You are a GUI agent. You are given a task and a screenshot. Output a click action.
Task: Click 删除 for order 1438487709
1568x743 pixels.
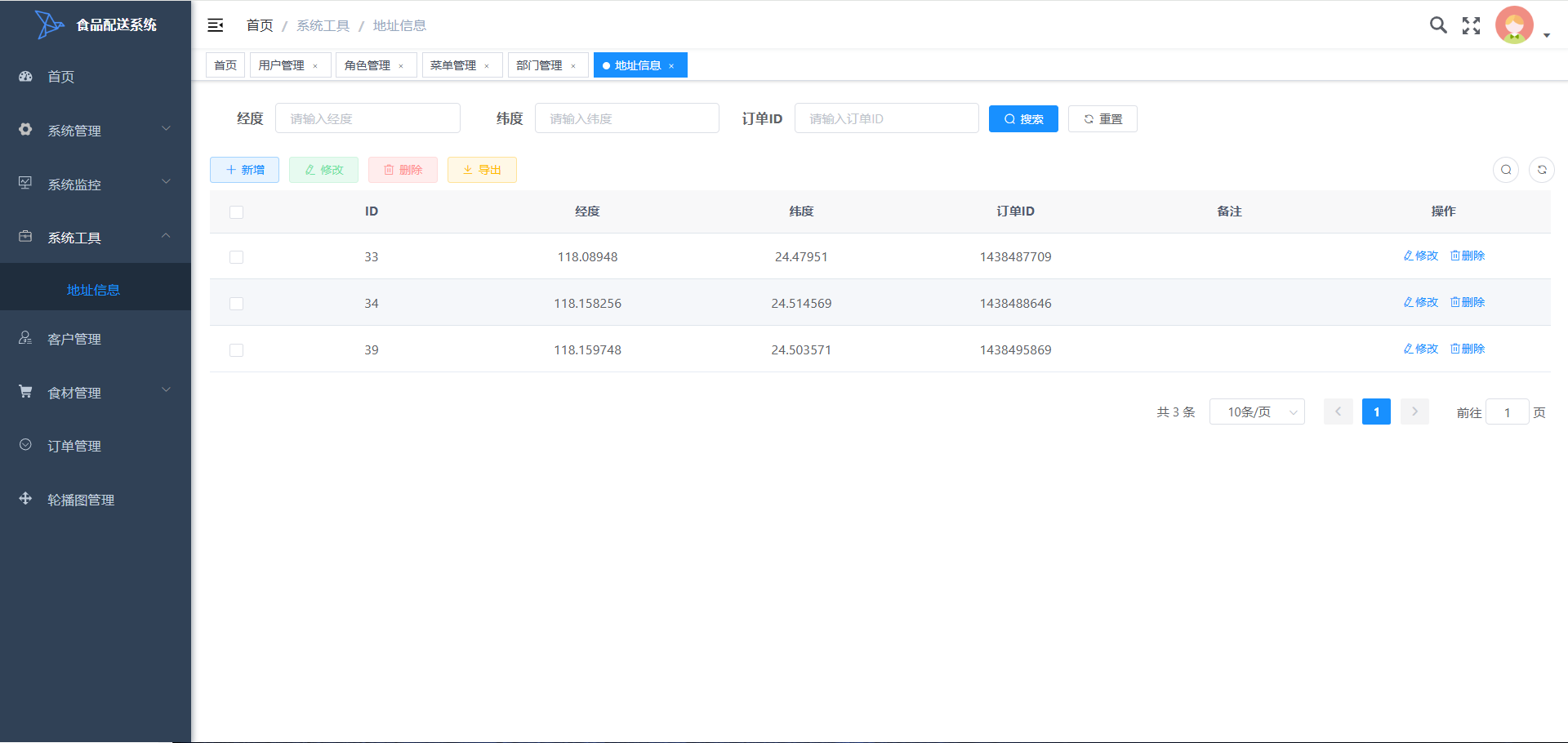[x=1468, y=256]
